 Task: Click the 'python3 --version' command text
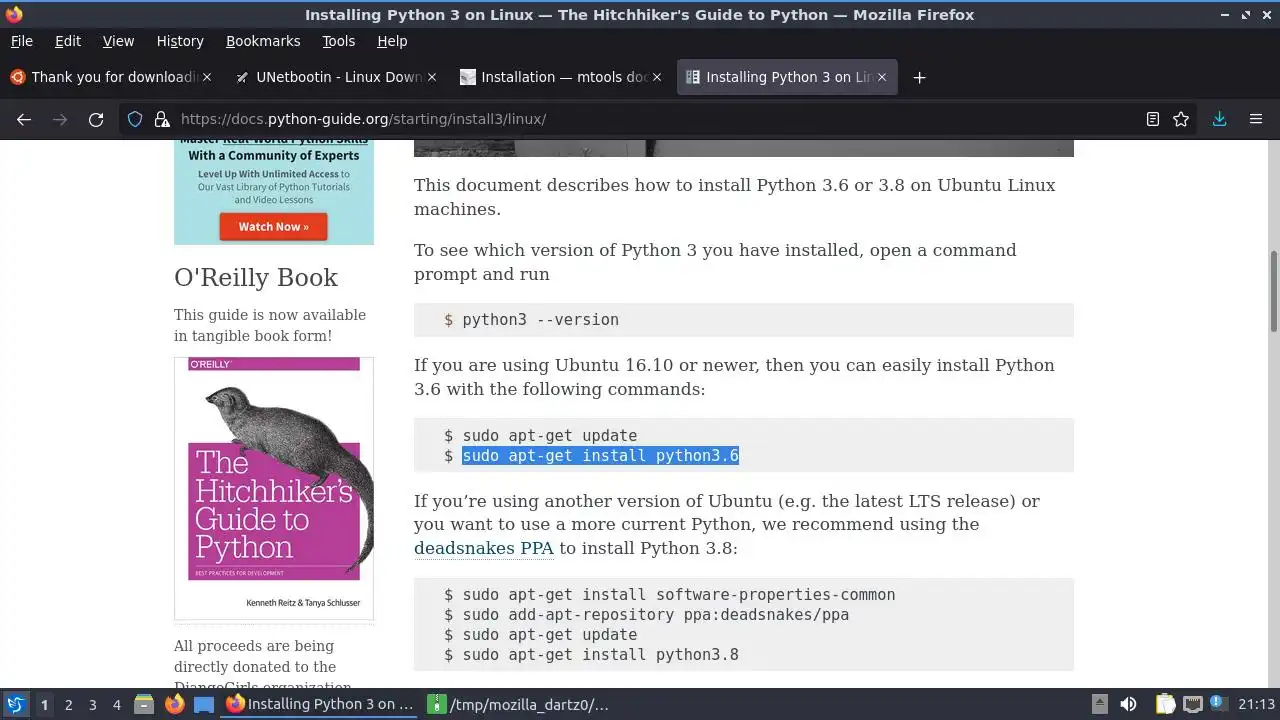pos(540,320)
